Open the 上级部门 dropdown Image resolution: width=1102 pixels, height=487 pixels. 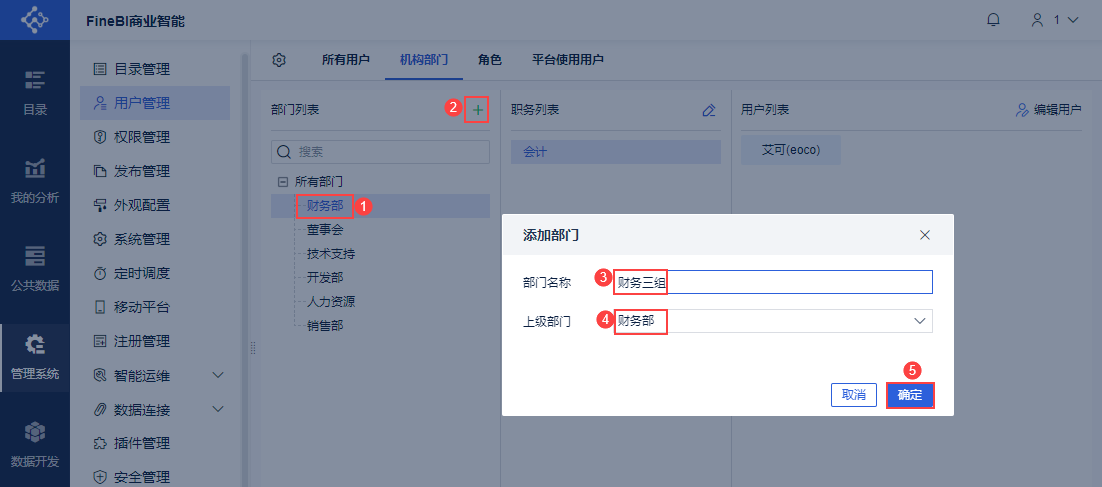919,321
